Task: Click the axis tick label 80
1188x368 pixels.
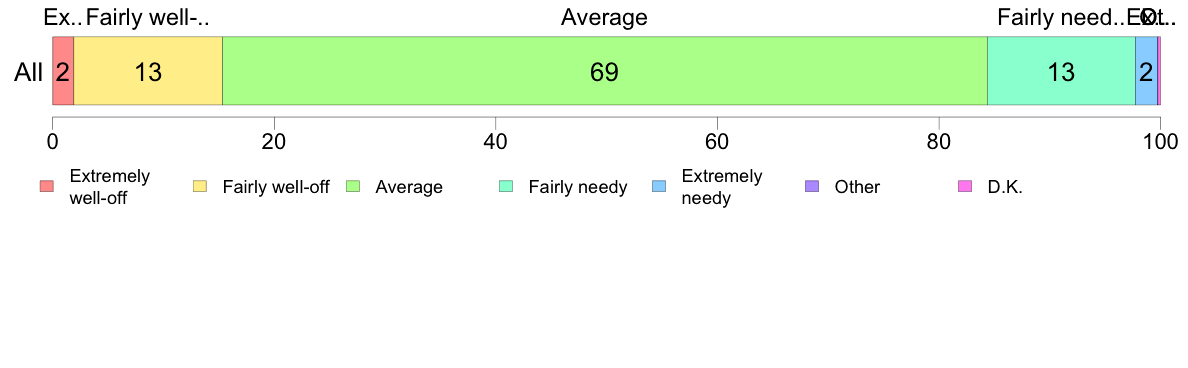Action: pyautogui.click(x=939, y=141)
